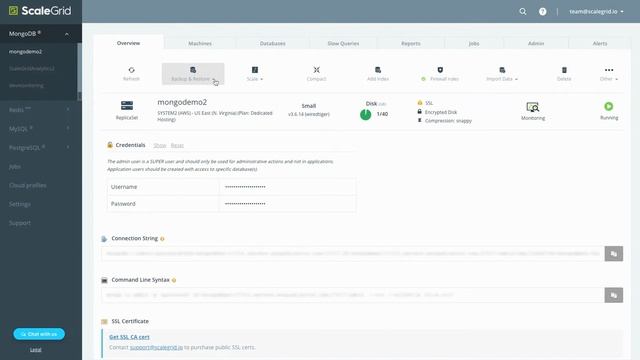Select mongodemo2 in the sidebar
Viewport: 640px width, 360px height.
point(25,52)
